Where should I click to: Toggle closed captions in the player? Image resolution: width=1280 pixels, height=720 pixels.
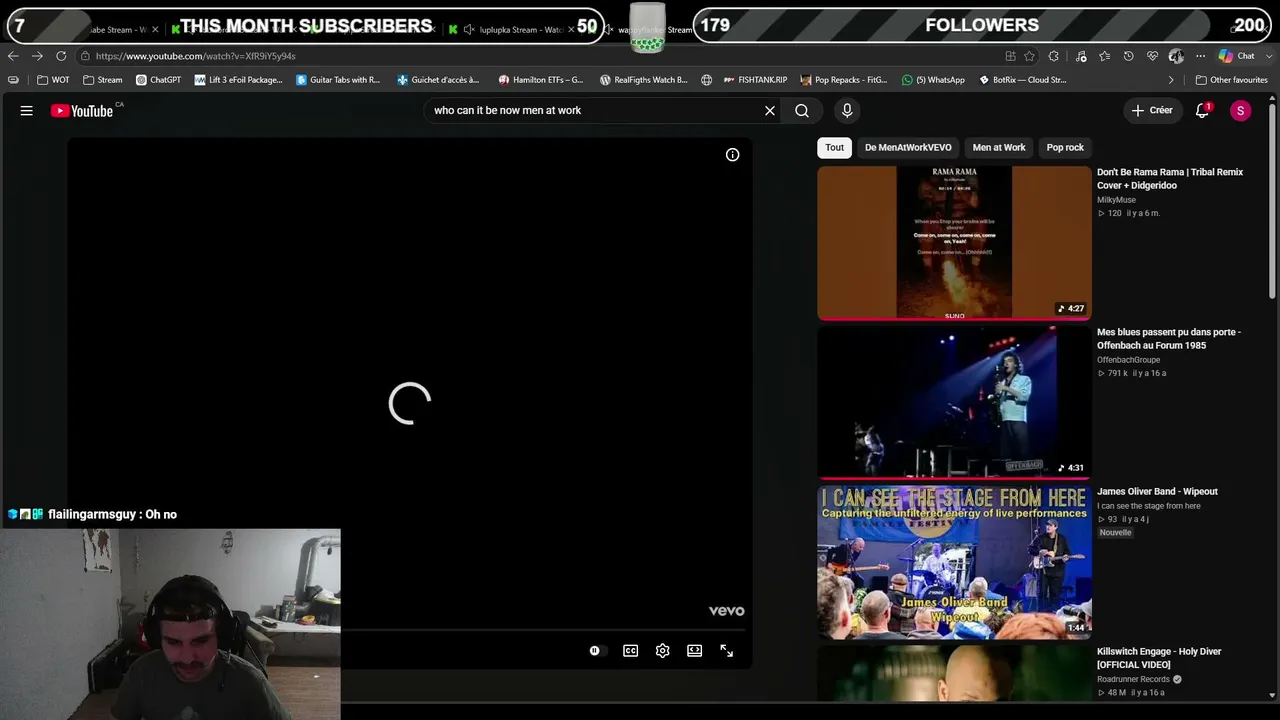coord(631,651)
